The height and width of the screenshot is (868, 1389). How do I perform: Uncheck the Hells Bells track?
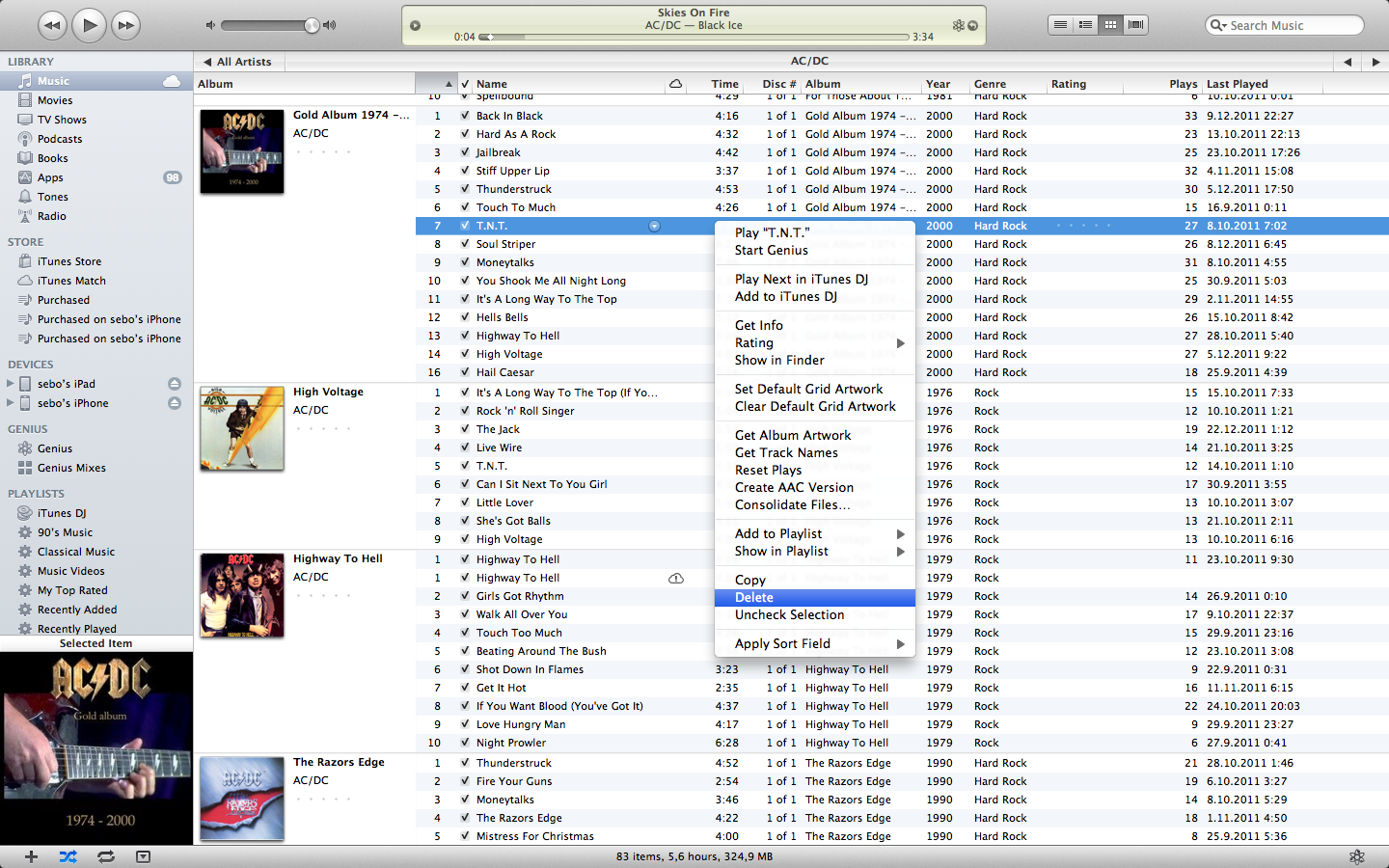click(x=465, y=317)
